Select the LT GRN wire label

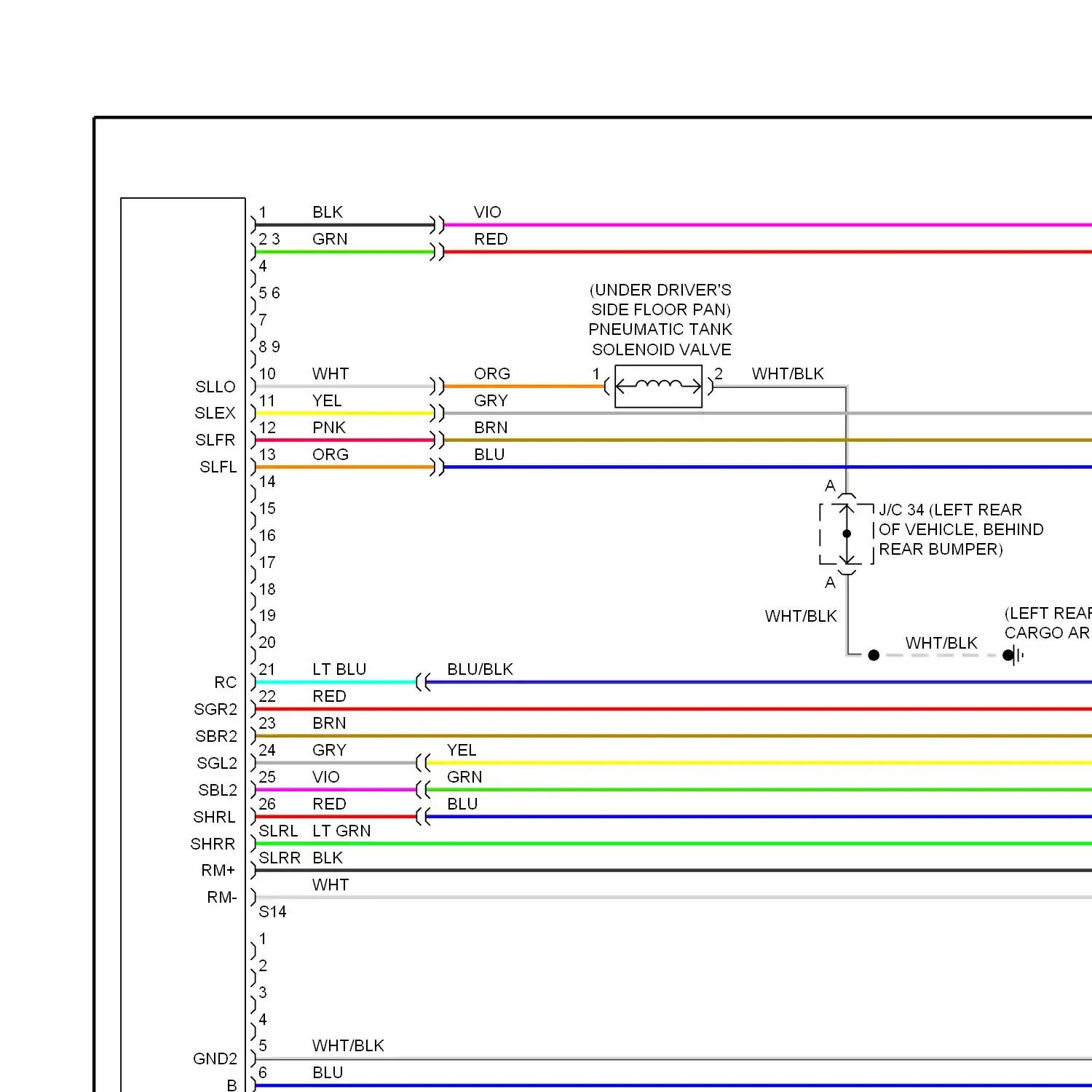(341, 831)
